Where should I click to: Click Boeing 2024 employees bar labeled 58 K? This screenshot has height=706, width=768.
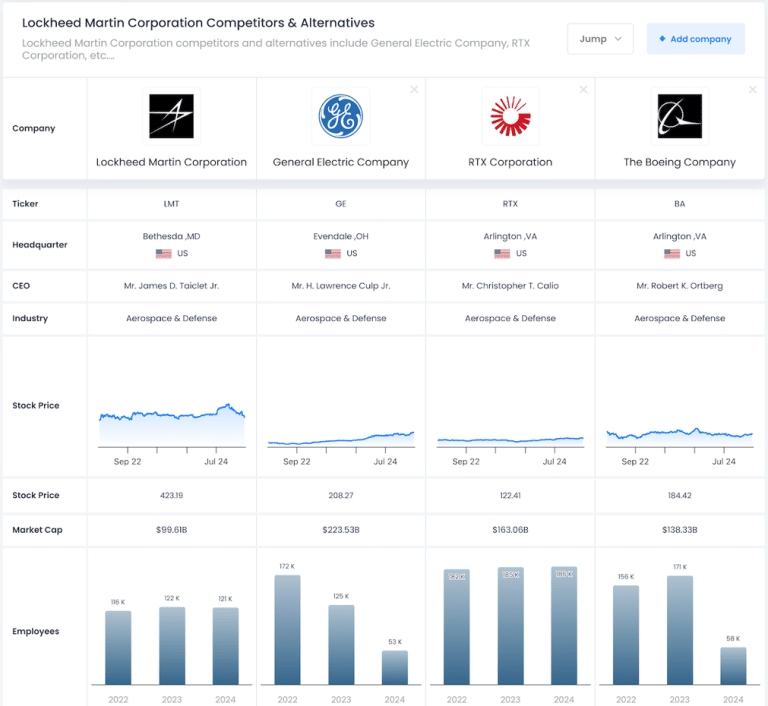[733, 666]
